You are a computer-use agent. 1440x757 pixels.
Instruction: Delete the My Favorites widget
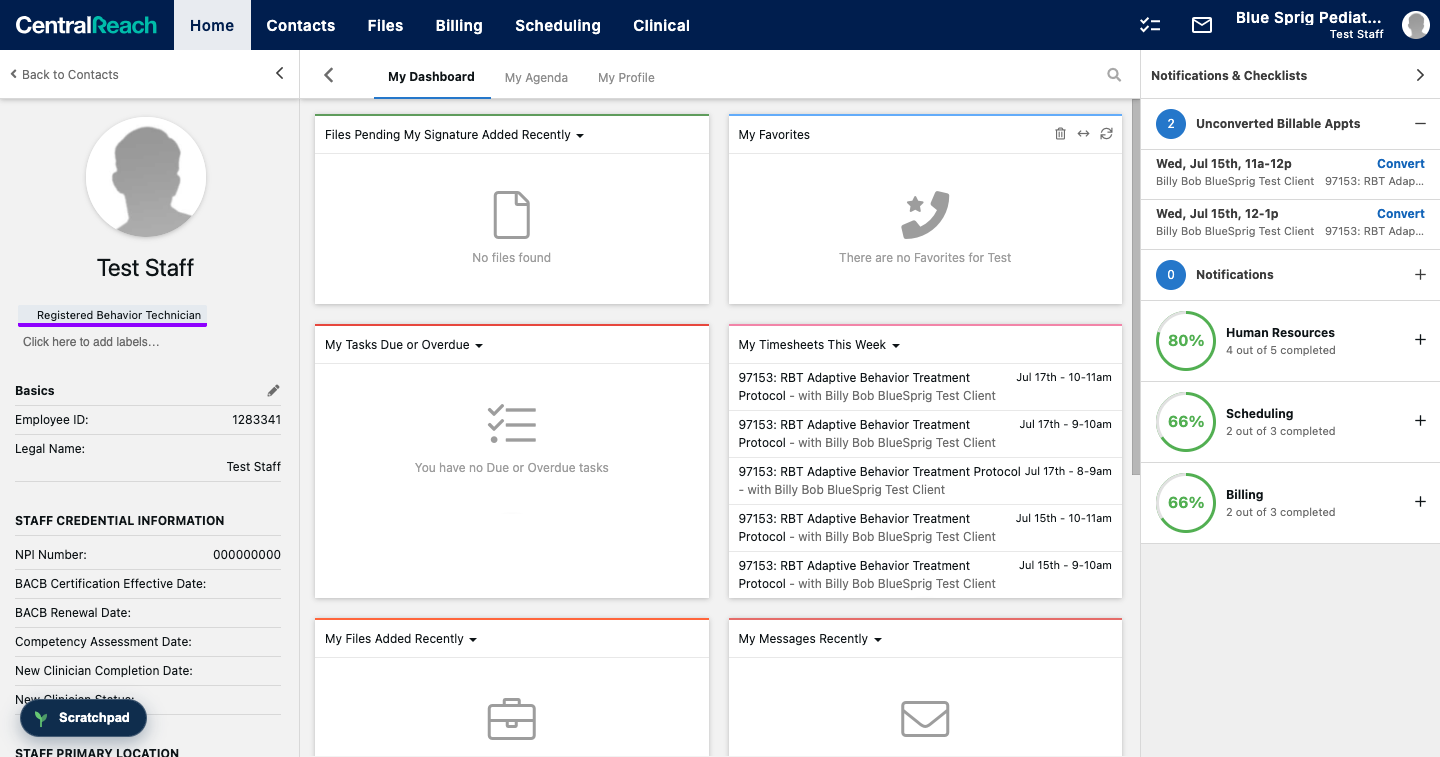click(x=1060, y=134)
